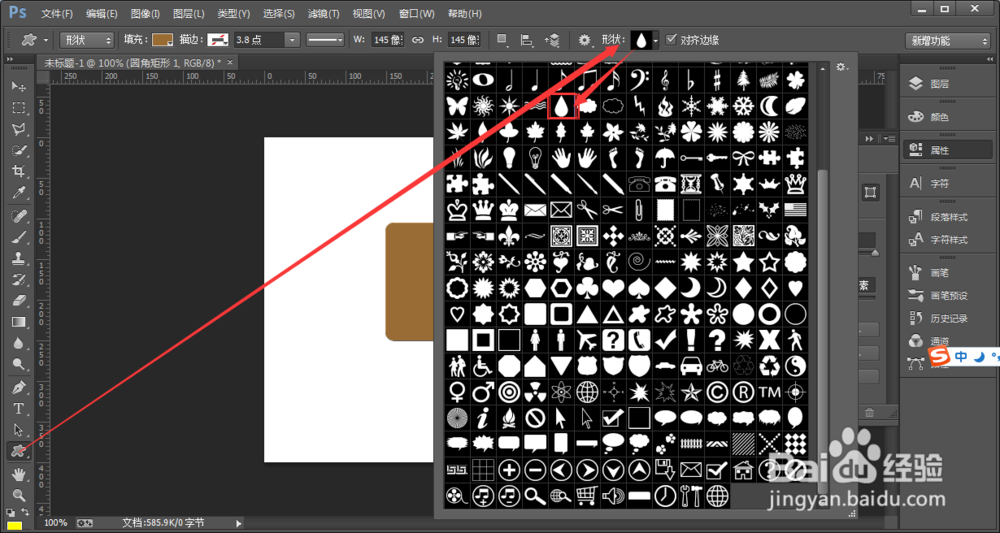Select the Brush tool

[19, 237]
